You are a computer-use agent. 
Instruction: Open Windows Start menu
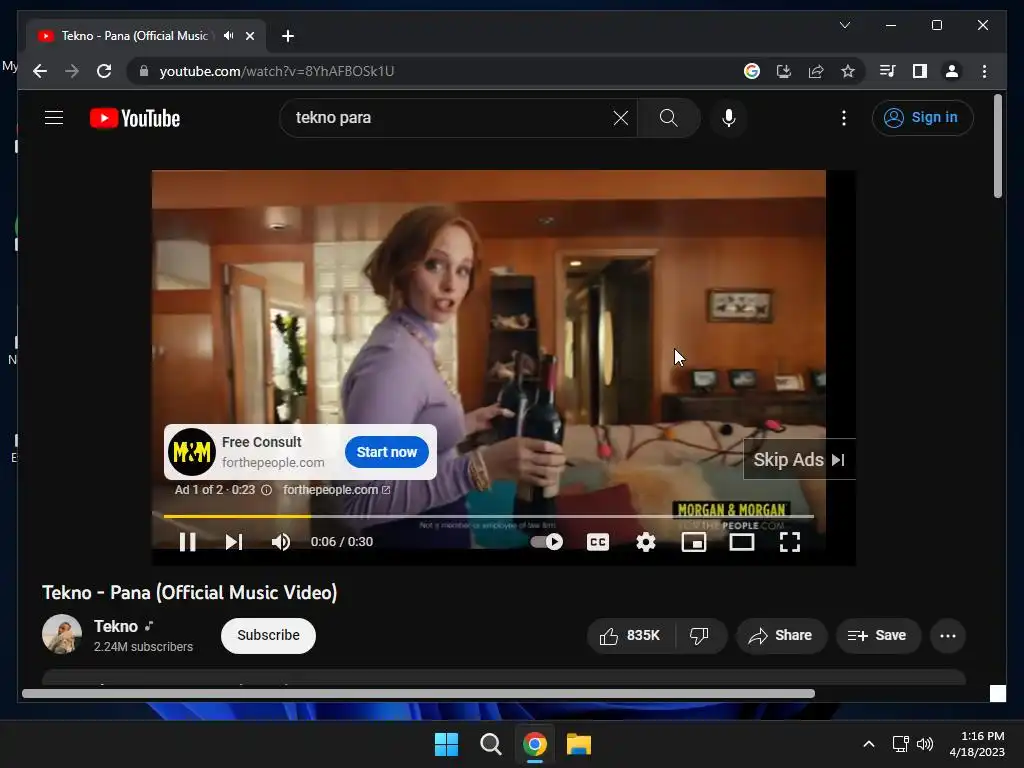446,744
